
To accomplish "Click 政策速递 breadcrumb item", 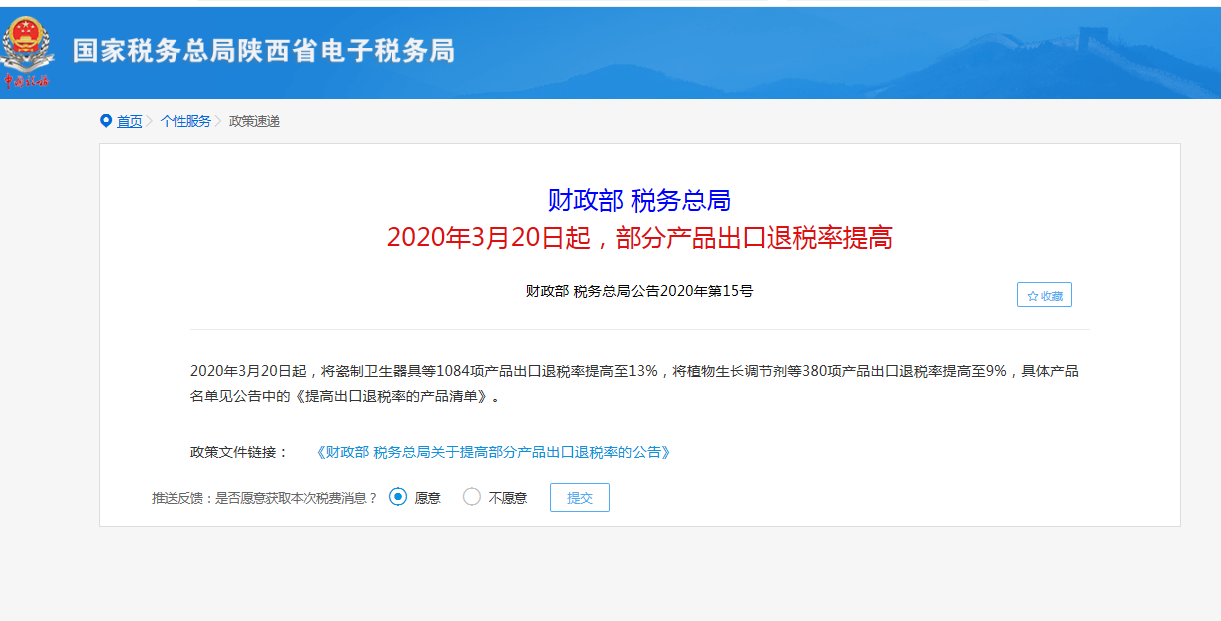I will coord(254,121).
